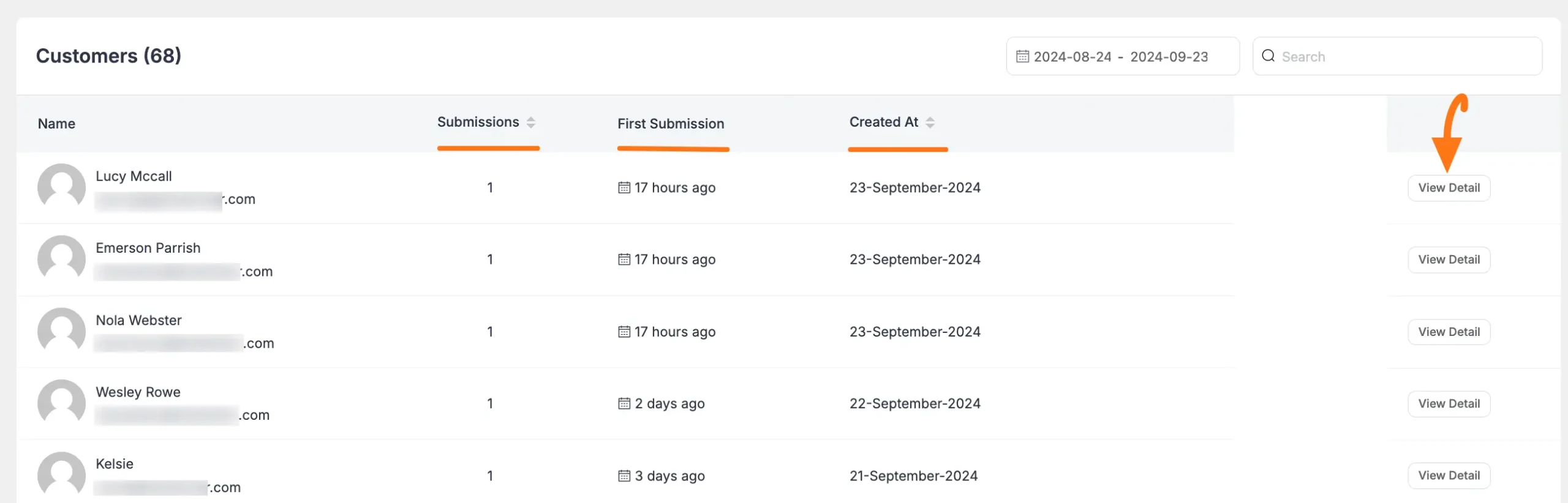This screenshot has width=1568, height=503.
Task: Click the calendar icon in date range field
Action: point(1022,56)
